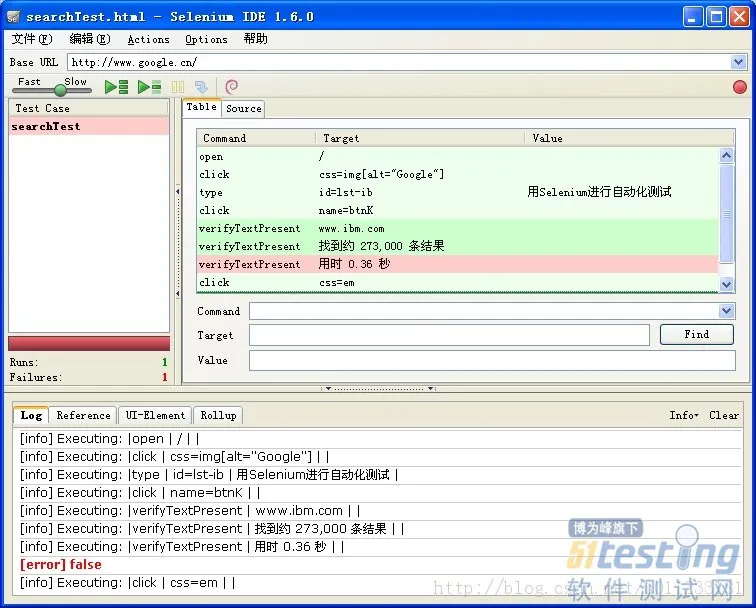Select the click css=img[alt="Google"] row
Image resolution: width=756 pixels, height=608 pixels.
pyautogui.click(x=458, y=174)
